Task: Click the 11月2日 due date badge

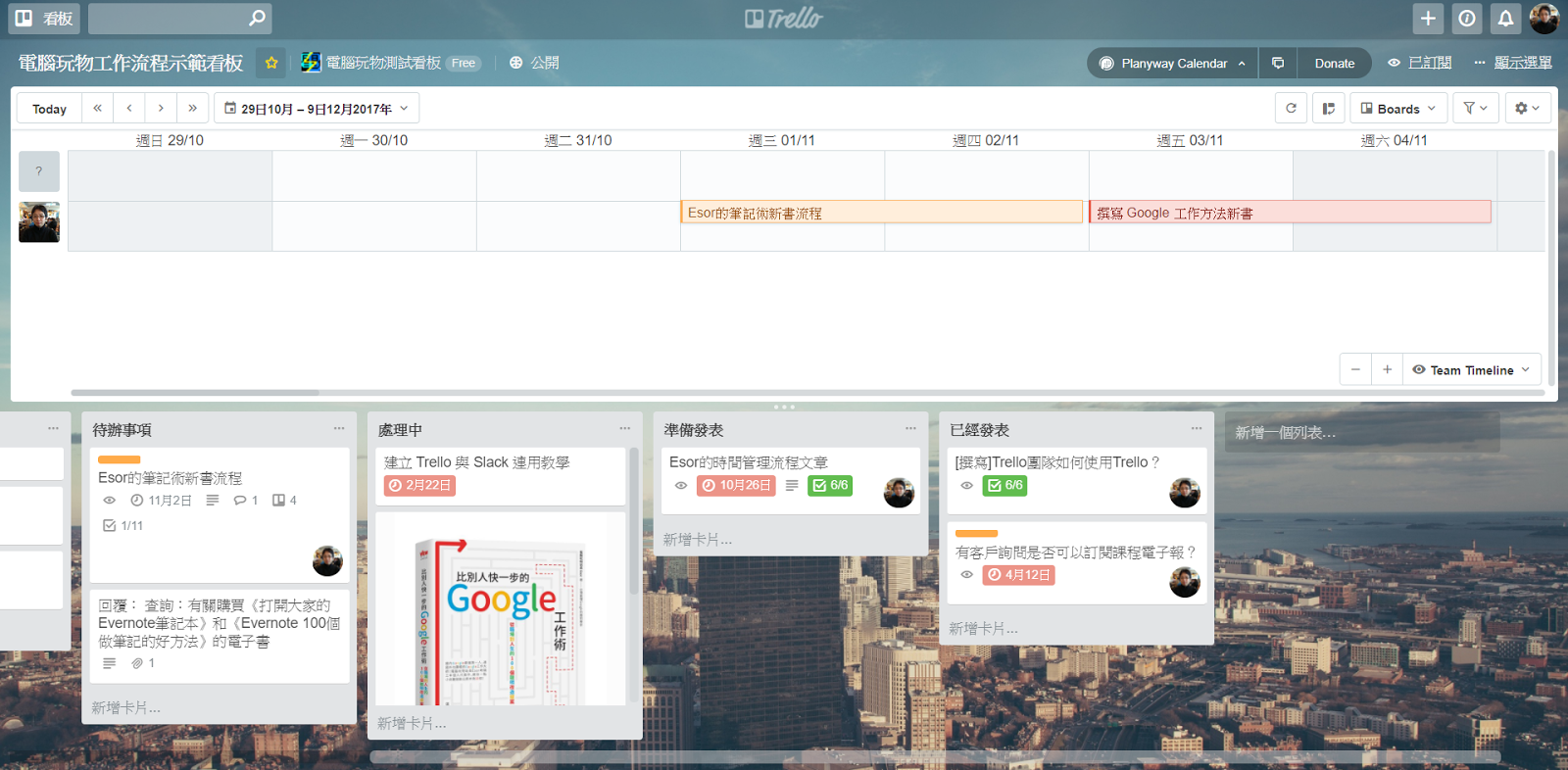Action: (161, 501)
